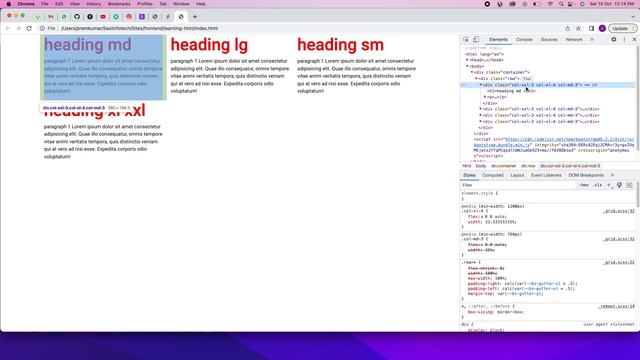Expand the second col-xxl-3 div node
The height and width of the screenshot is (360, 640).
pos(481,109)
